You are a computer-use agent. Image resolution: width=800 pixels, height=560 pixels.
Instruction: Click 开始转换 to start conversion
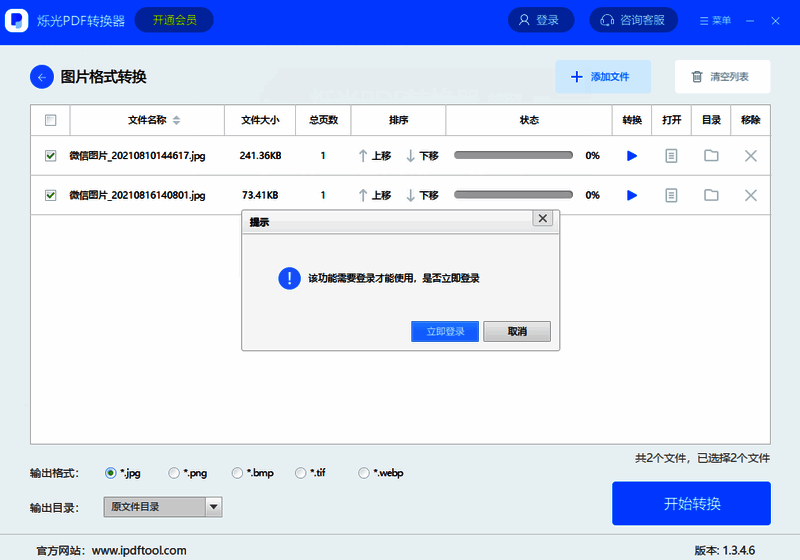[691, 503]
